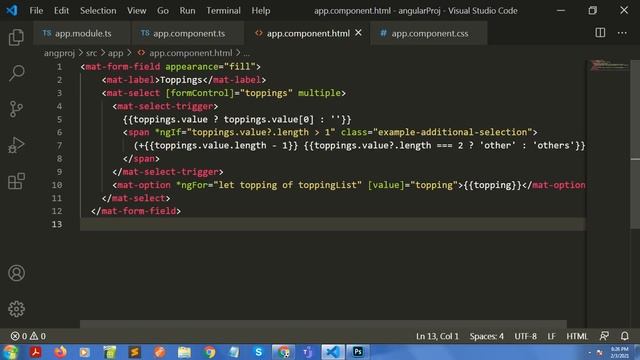The width and height of the screenshot is (640, 360).
Task: Click the app breadcrumb folder
Action: [116, 53]
